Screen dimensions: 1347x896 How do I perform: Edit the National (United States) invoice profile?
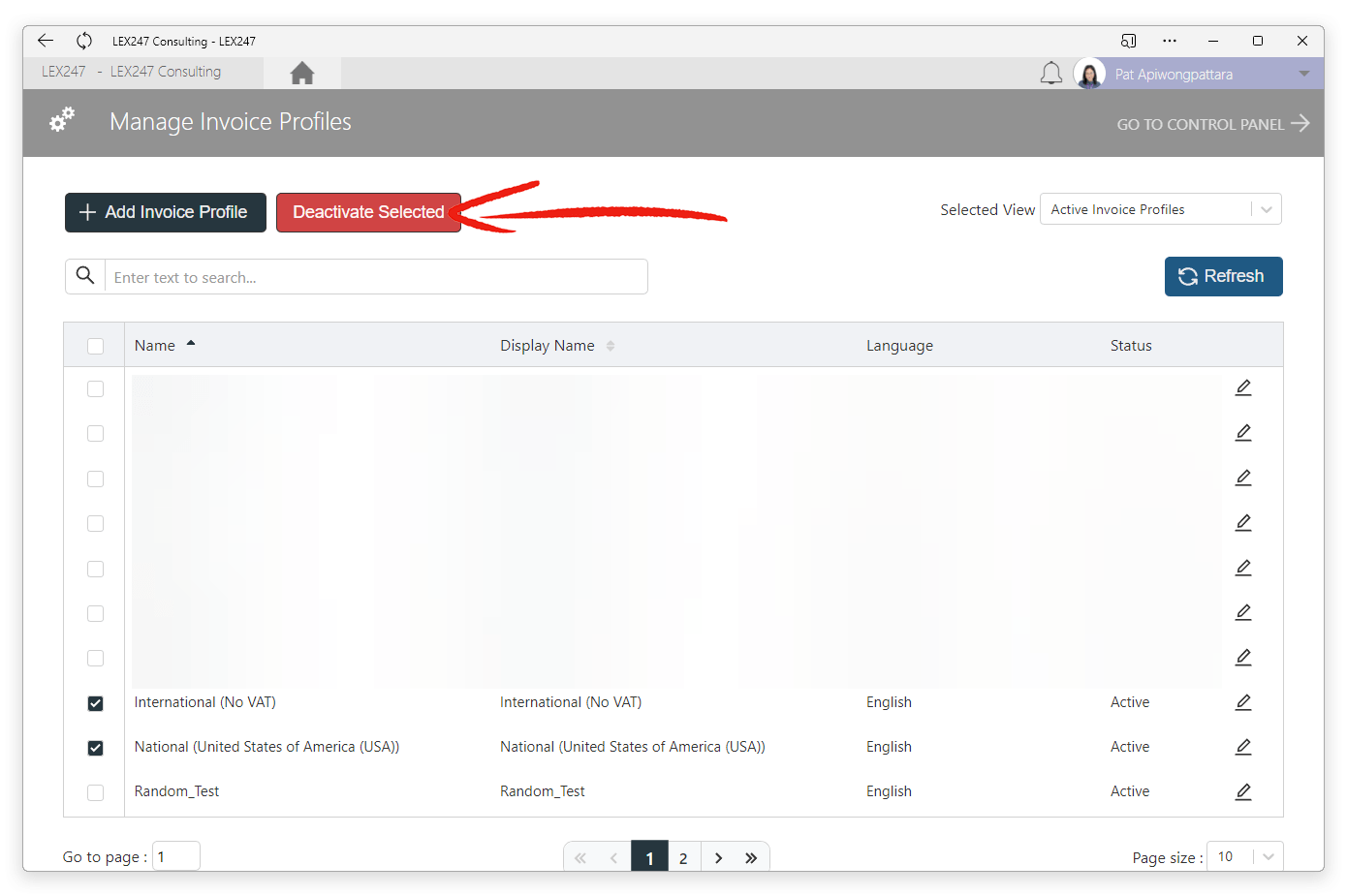(x=1243, y=747)
